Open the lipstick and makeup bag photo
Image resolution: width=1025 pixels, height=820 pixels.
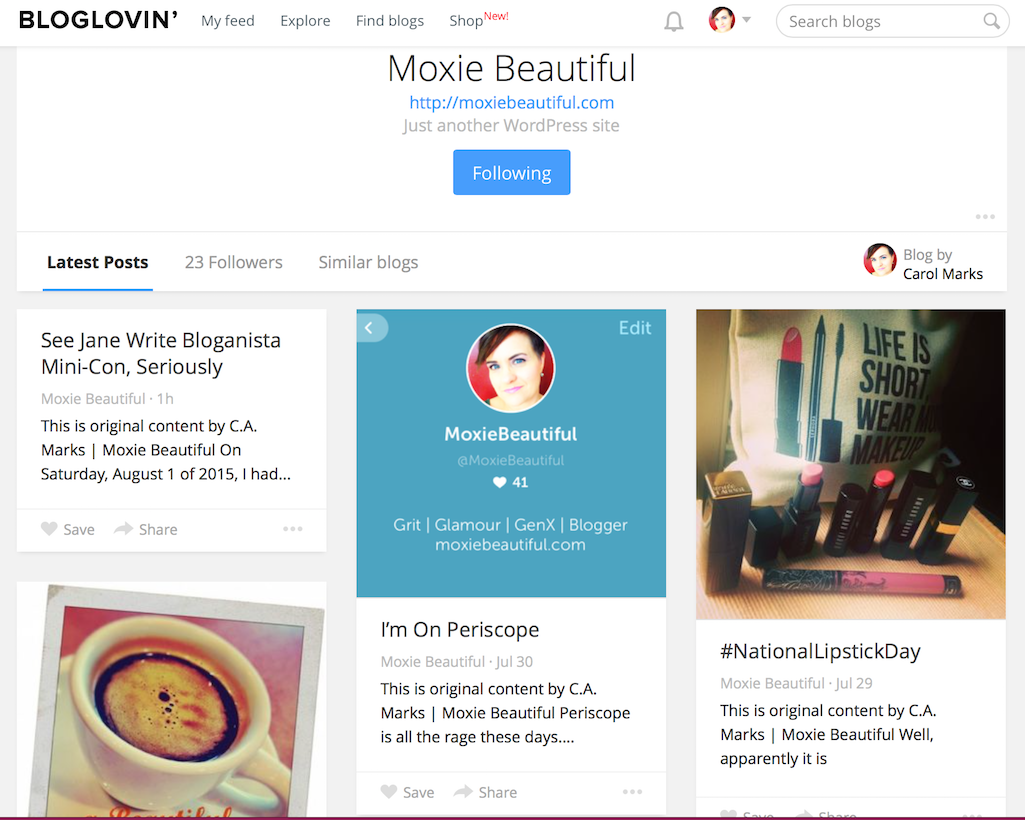click(x=850, y=464)
